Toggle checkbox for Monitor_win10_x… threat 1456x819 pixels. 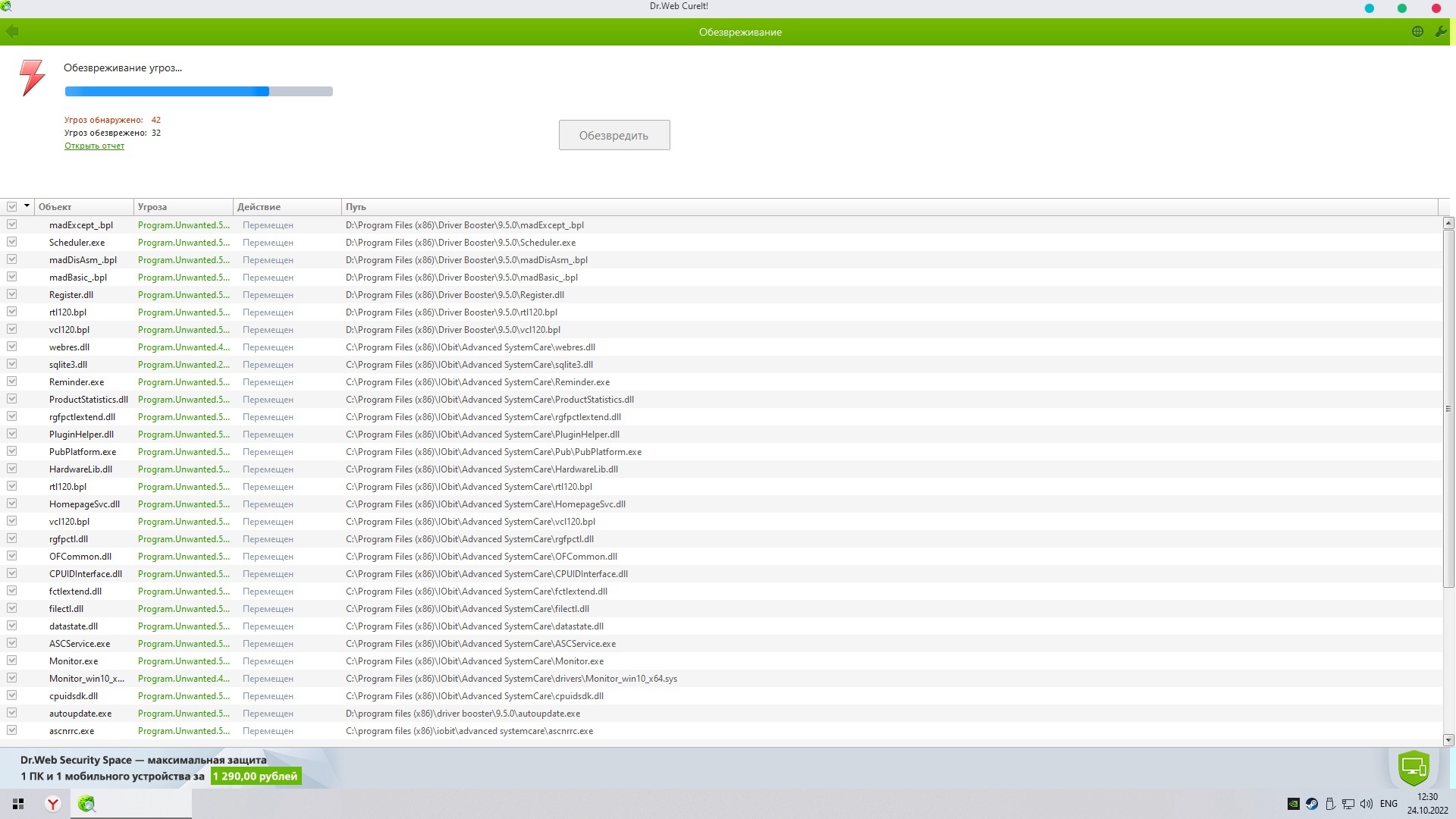point(12,678)
